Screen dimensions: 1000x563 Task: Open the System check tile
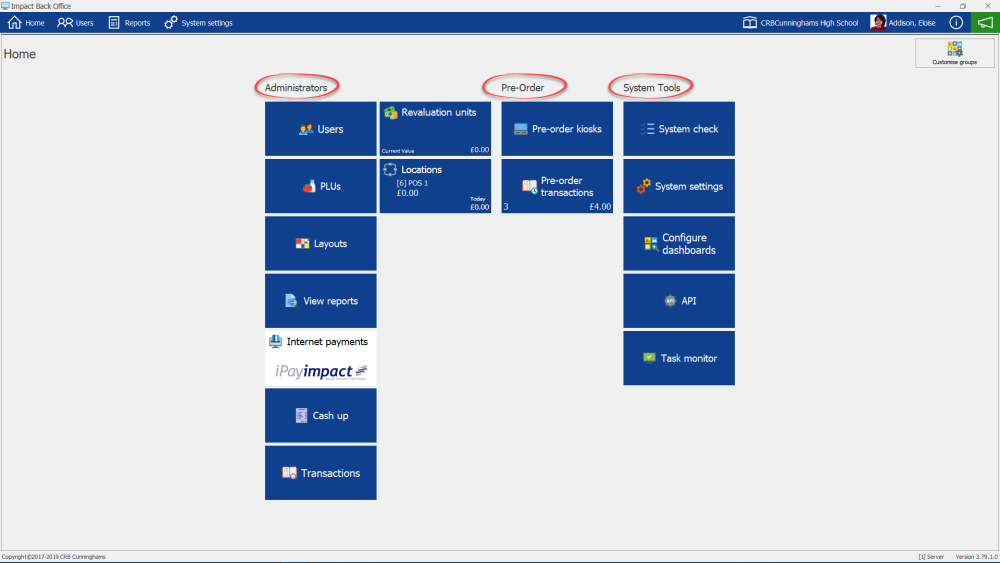coord(679,129)
